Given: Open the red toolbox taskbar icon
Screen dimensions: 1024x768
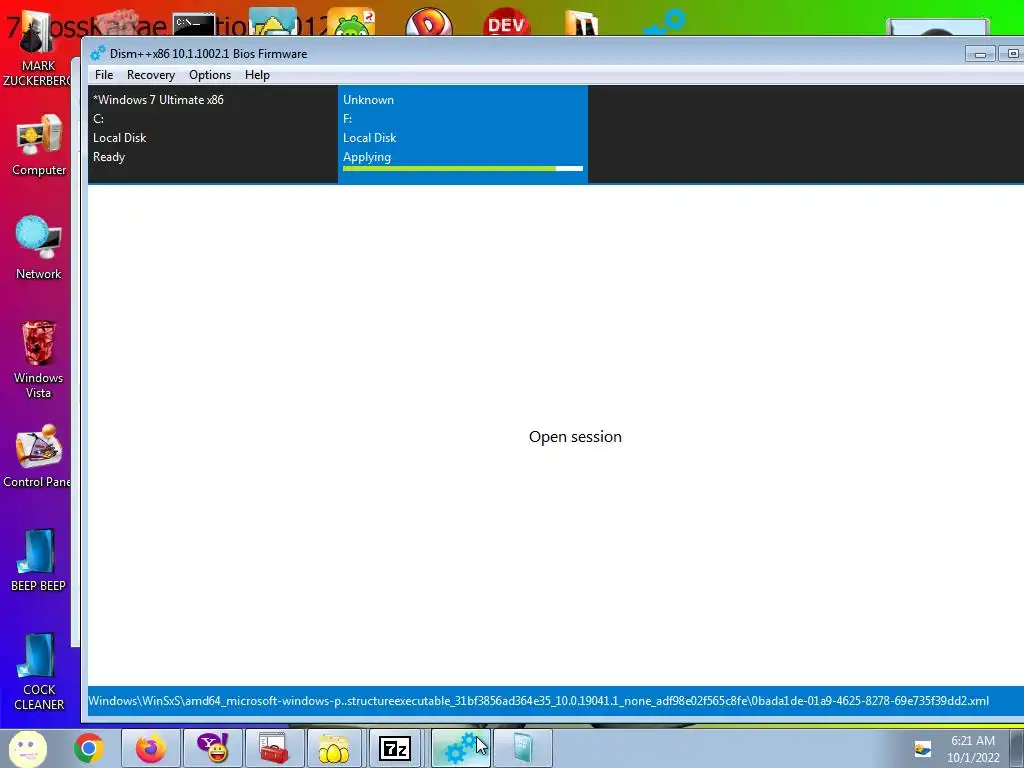Looking at the screenshot, I should (x=274, y=748).
